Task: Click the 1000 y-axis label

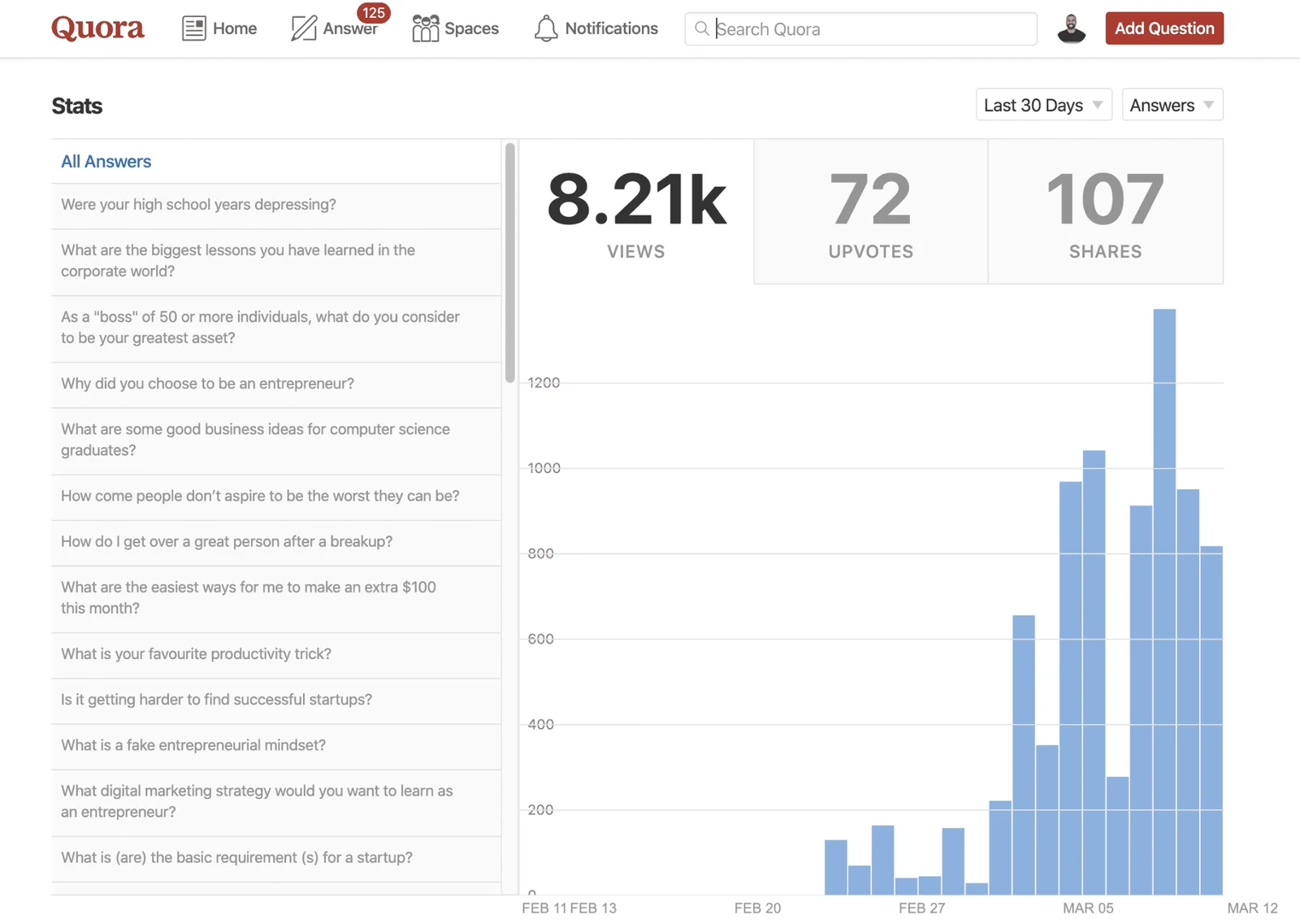Action: [x=544, y=468]
